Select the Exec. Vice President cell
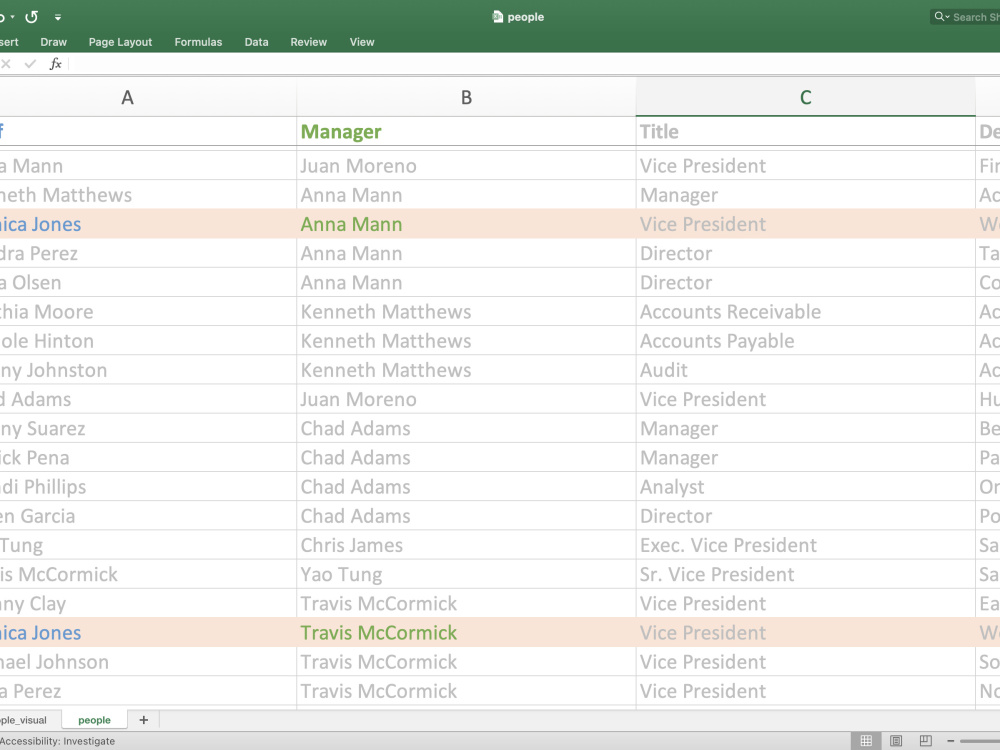This screenshot has height=750, width=1000. coord(805,545)
